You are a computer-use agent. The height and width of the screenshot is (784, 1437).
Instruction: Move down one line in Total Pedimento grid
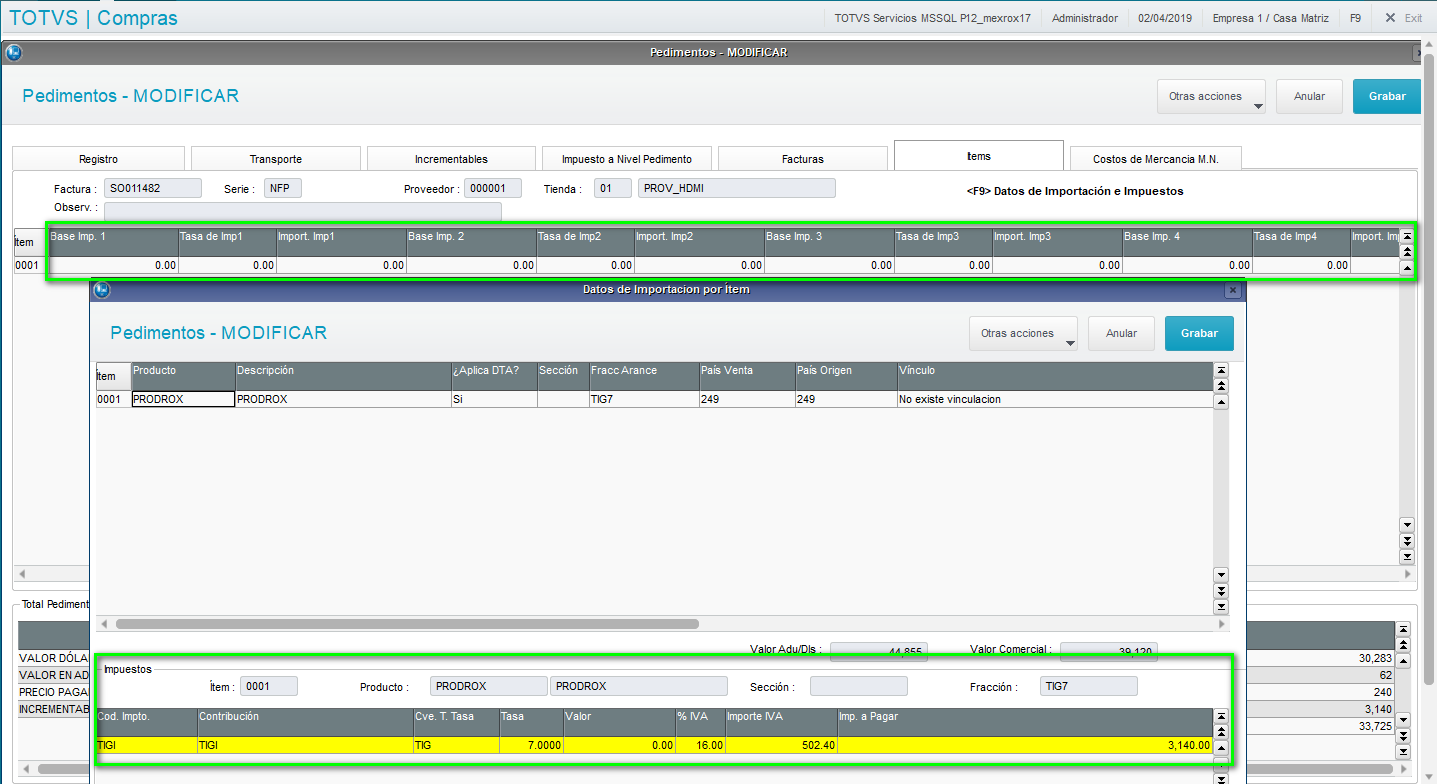tap(1403, 720)
